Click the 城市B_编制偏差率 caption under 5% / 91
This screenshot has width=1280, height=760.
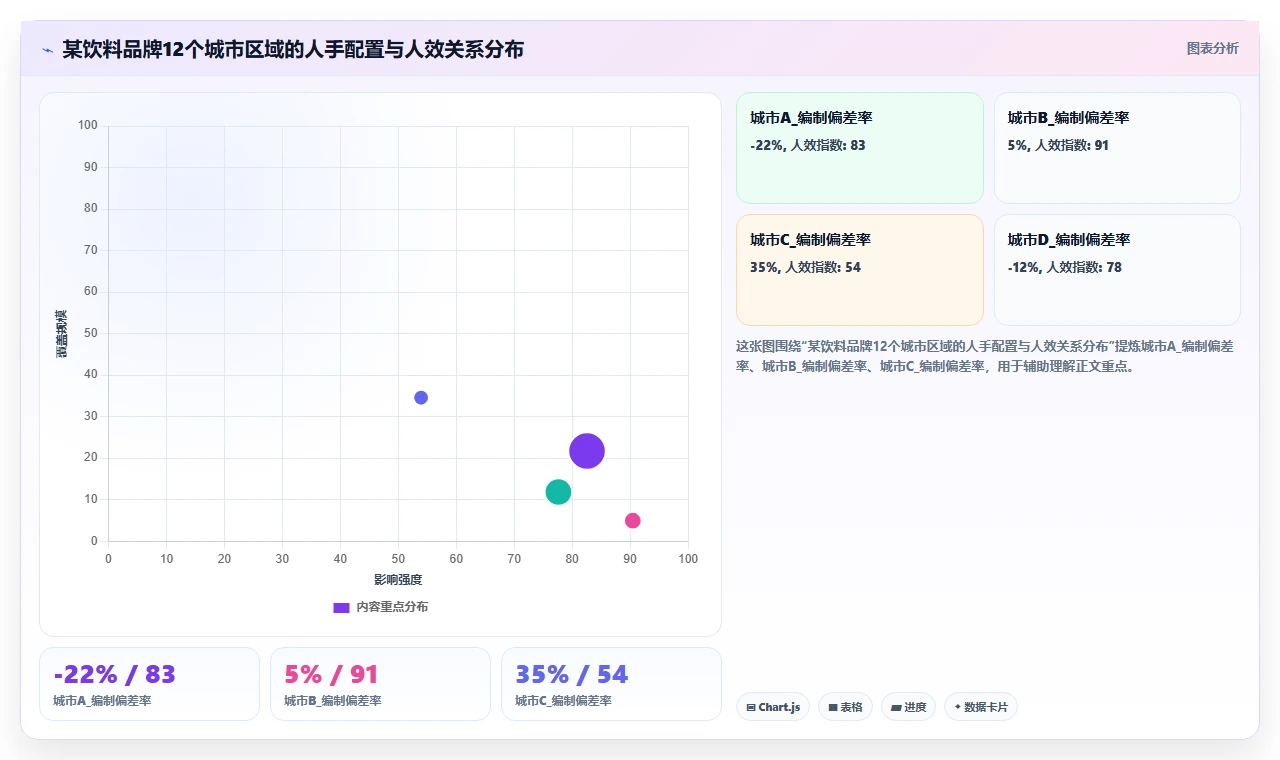pyautogui.click(x=333, y=701)
